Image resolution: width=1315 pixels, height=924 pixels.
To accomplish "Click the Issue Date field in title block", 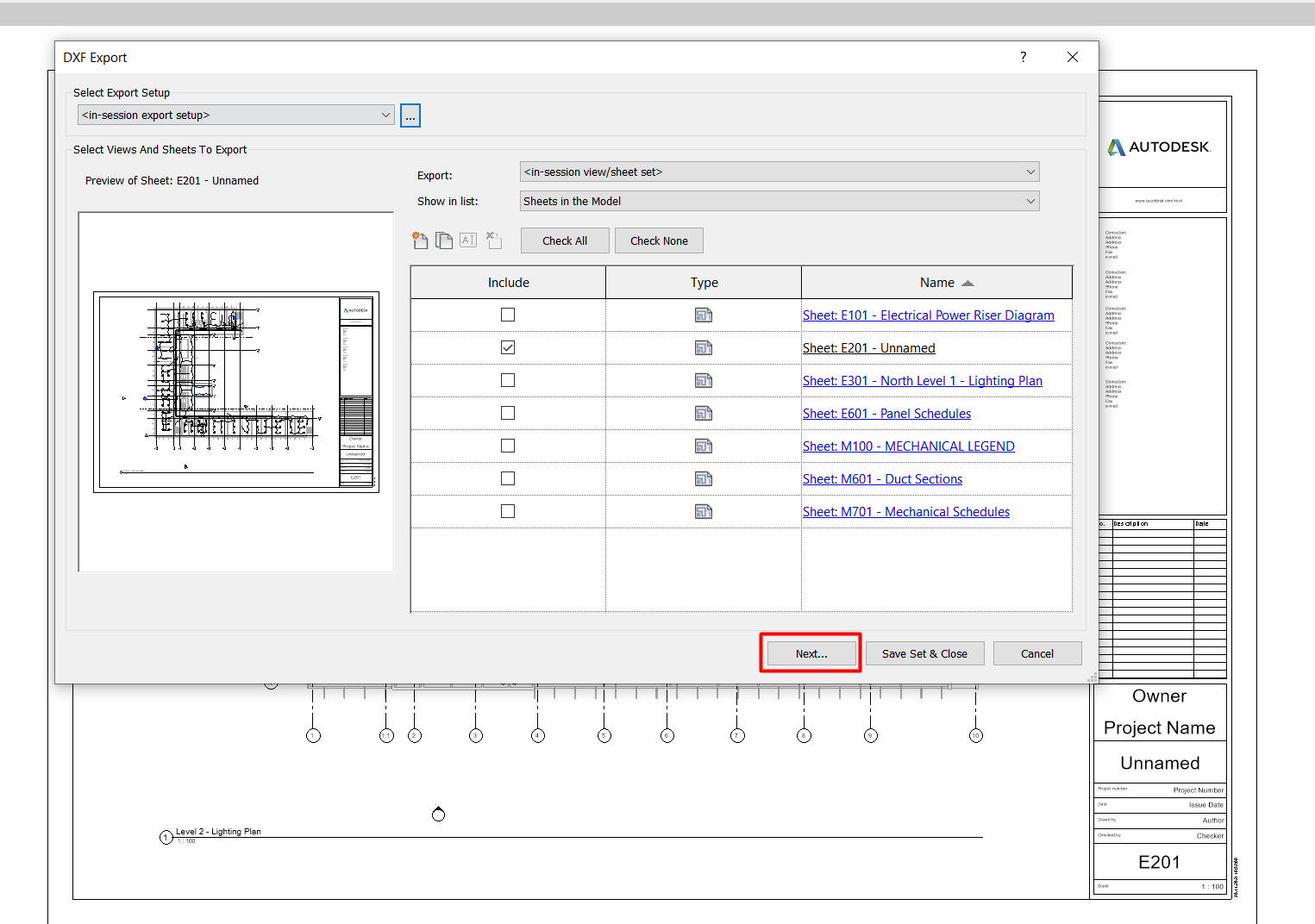I will (x=1205, y=805).
